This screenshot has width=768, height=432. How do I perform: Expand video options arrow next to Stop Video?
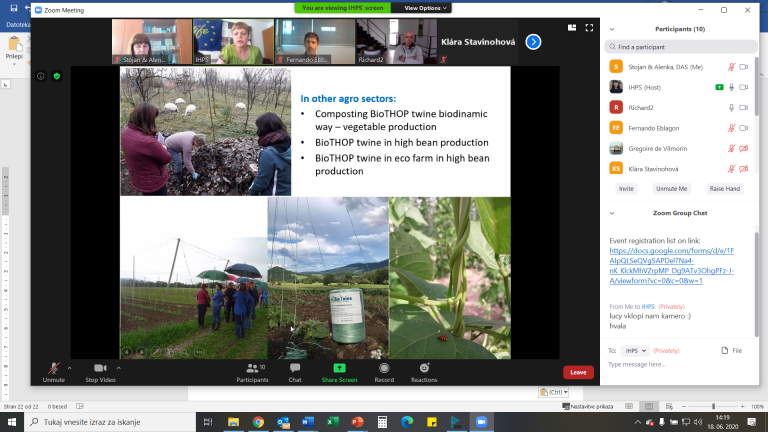pyautogui.click(x=119, y=368)
